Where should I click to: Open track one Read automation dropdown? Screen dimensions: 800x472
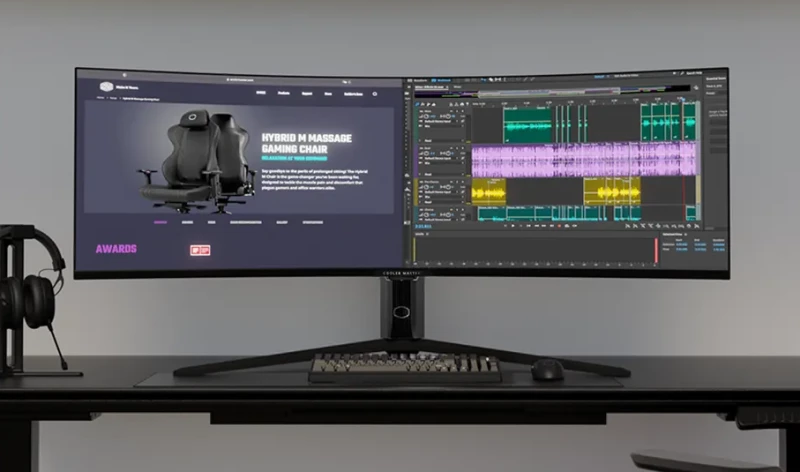(x=443, y=140)
